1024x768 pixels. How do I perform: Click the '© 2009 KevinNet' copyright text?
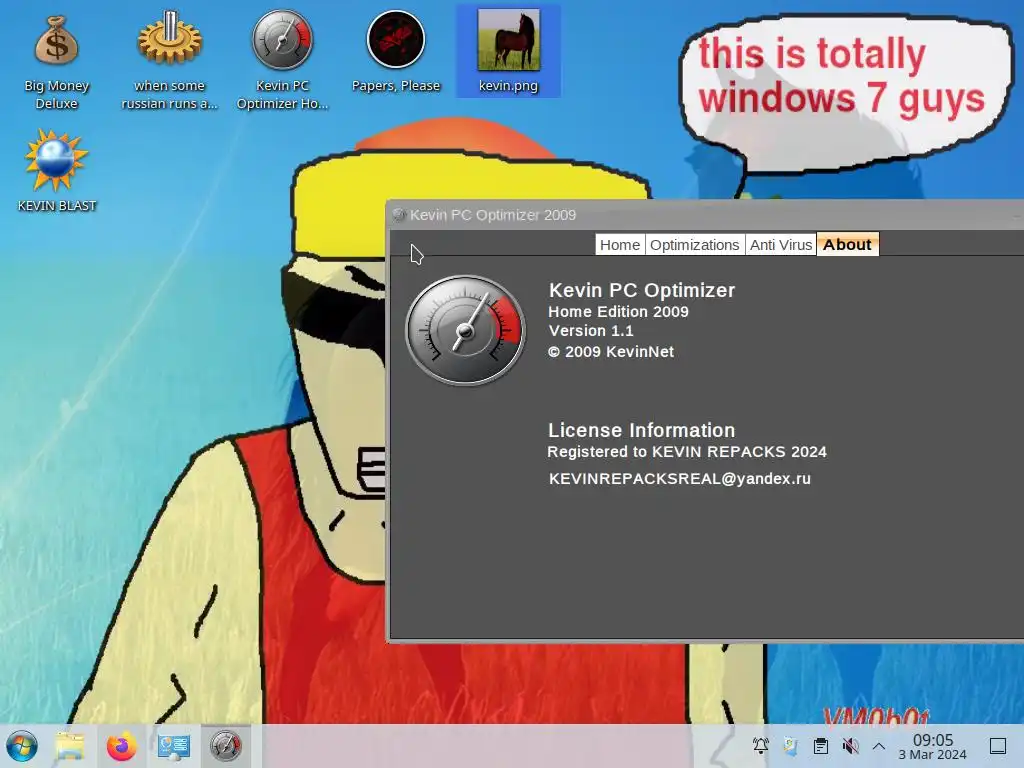pos(611,352)
